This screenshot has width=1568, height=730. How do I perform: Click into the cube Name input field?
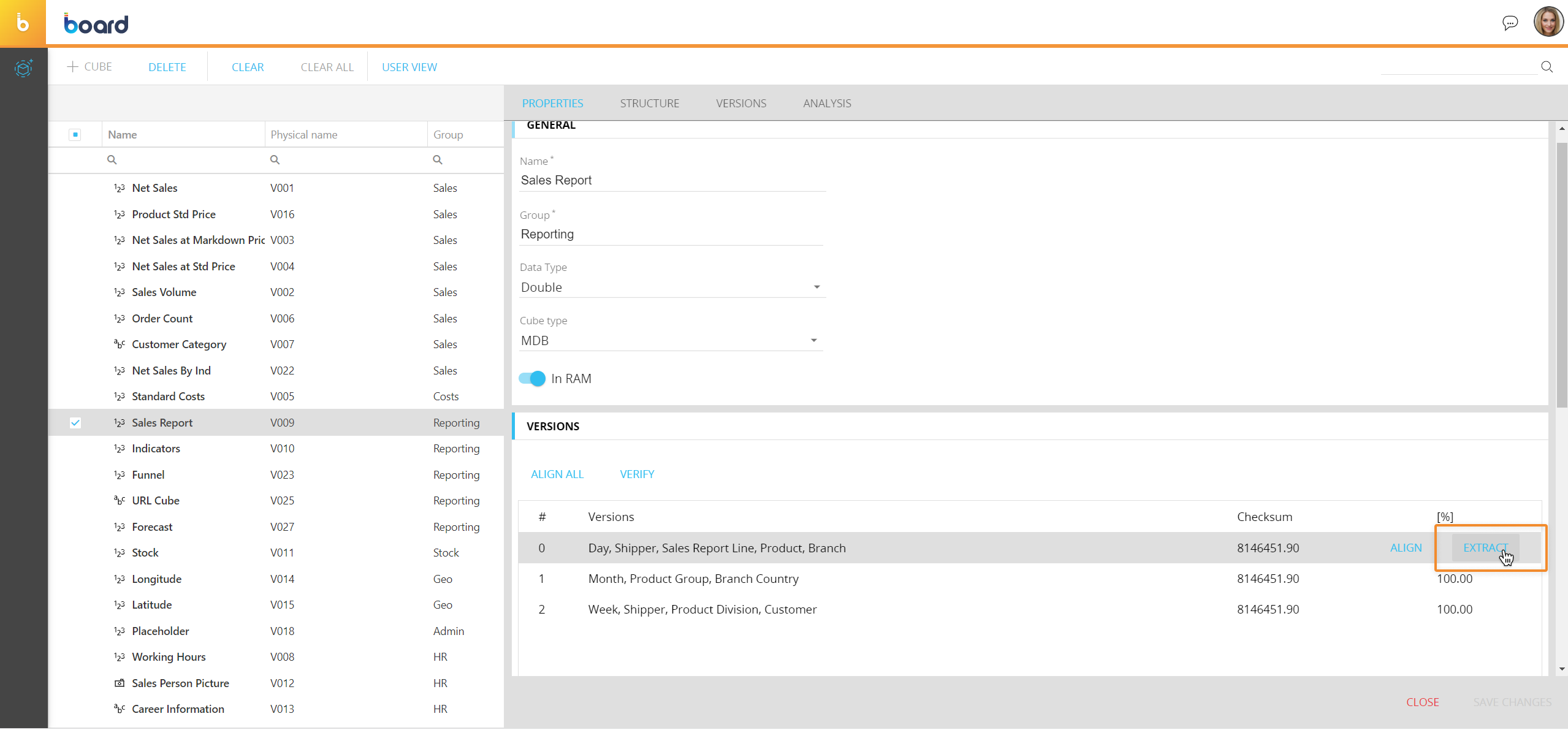(x=671, y=181)
